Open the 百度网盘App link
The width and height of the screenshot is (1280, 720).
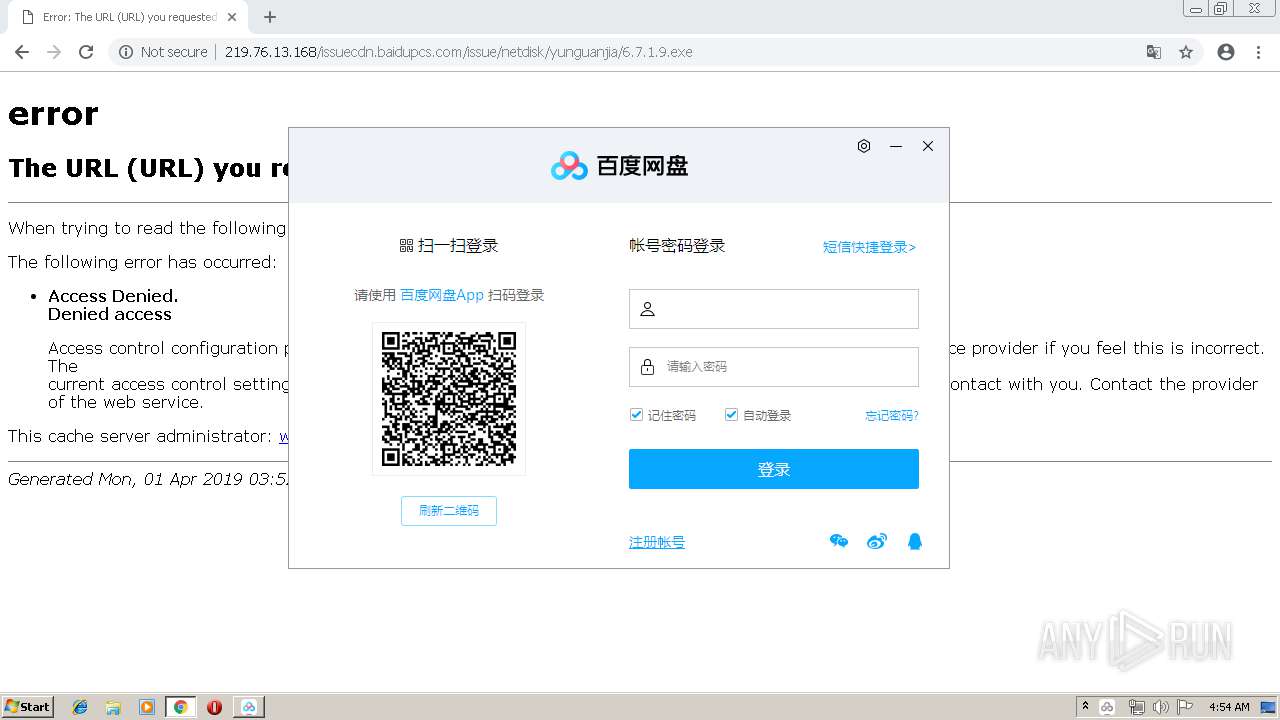point(442,295)
